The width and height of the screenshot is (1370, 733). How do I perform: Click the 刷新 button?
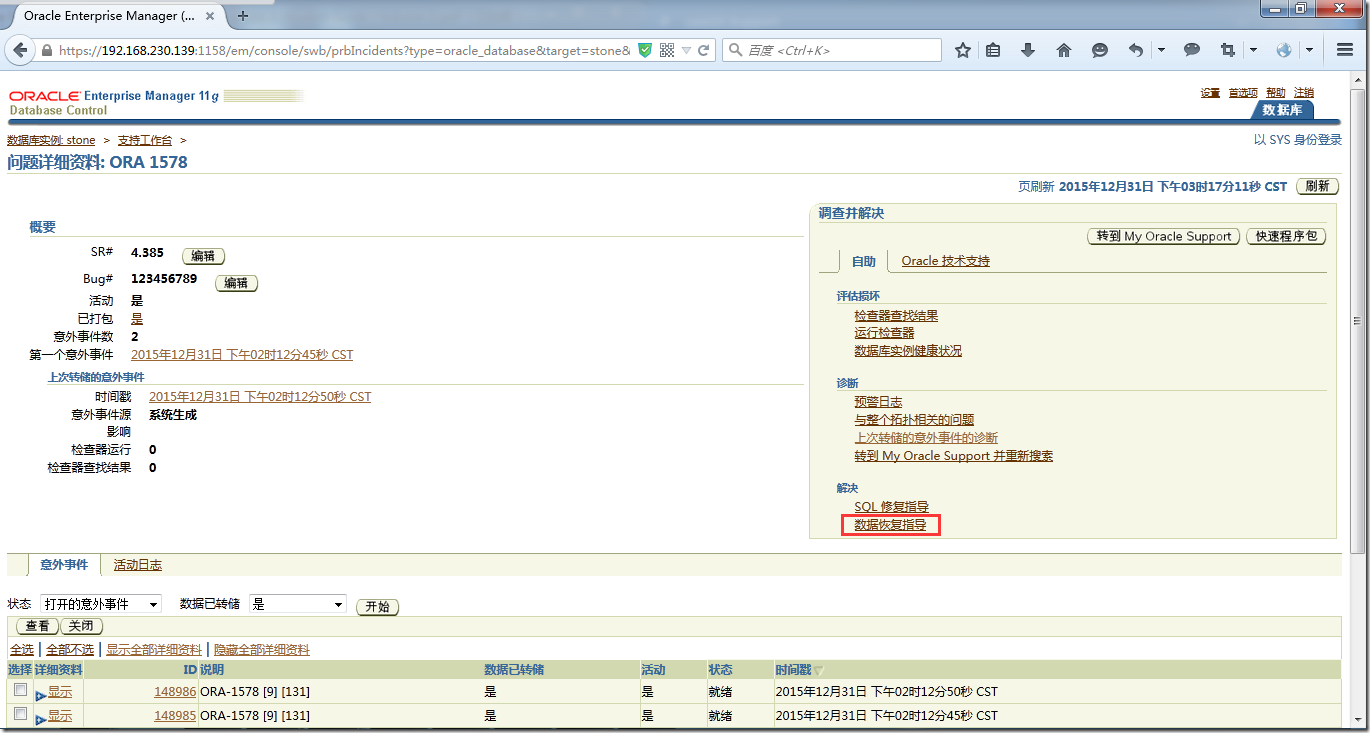point(1317,186)
